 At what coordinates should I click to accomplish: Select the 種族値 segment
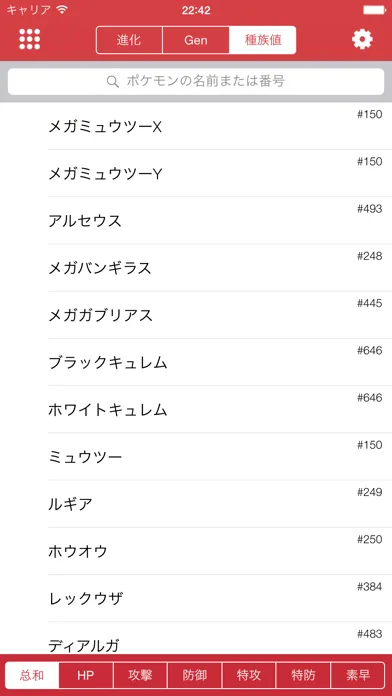[x=263, y=40]
